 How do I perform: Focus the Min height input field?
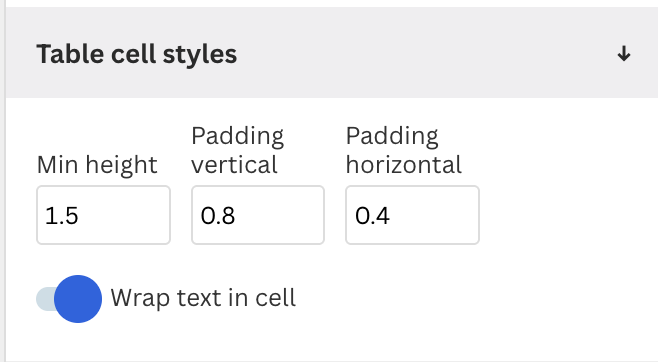(103, 215)
